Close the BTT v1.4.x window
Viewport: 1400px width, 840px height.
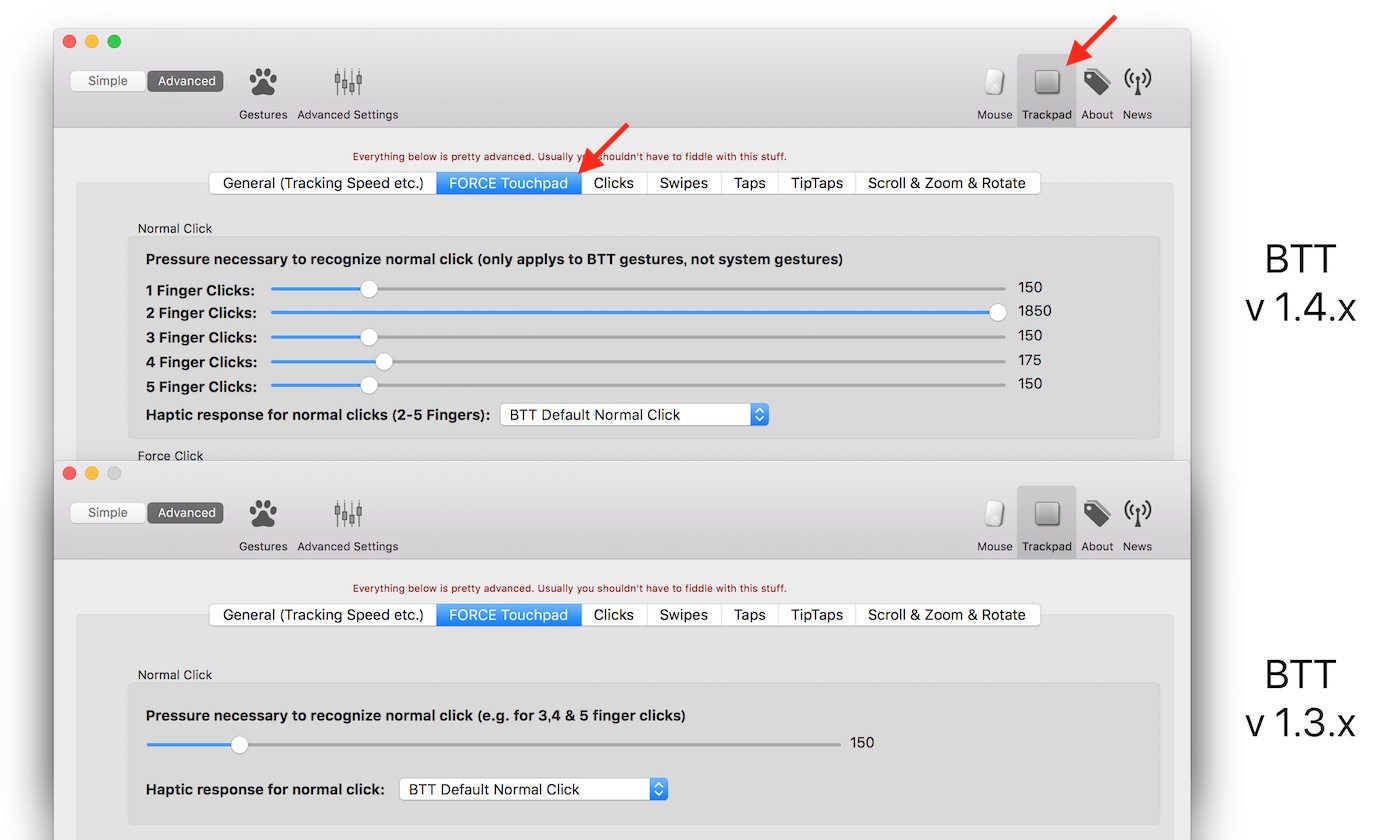[69, 41]
